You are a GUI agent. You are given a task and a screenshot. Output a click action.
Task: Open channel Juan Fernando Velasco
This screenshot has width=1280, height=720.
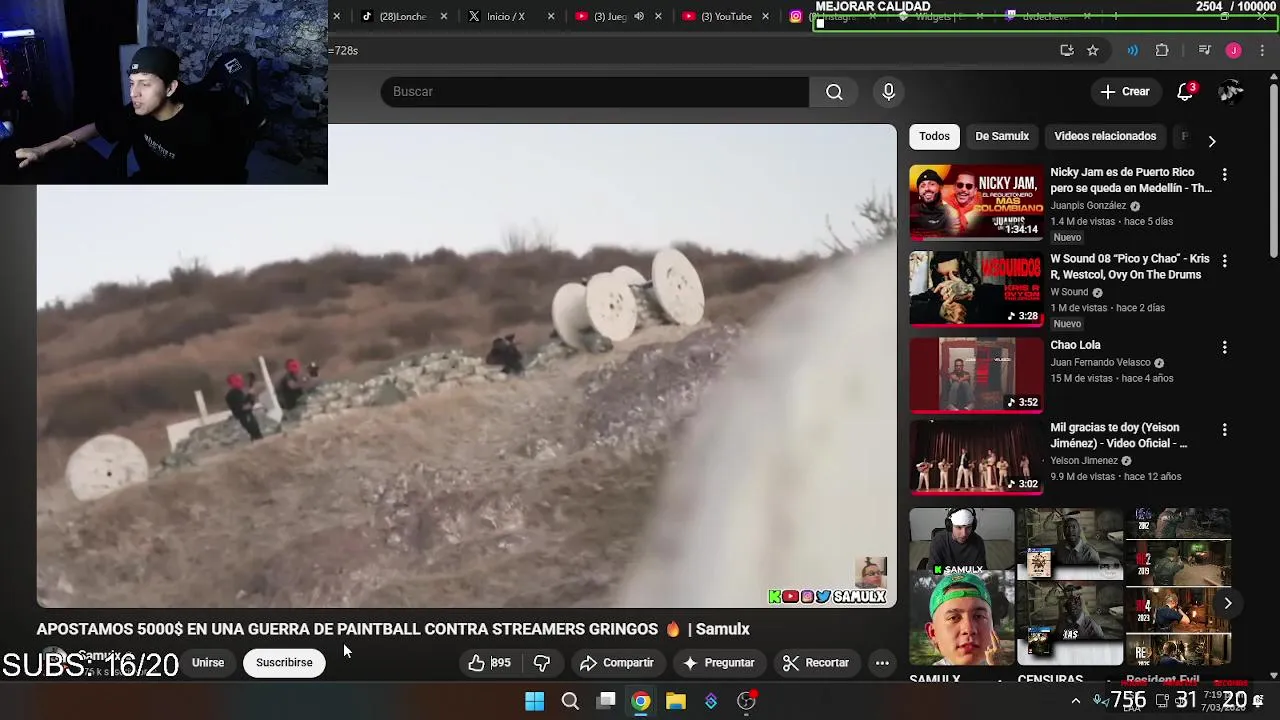1100,363
